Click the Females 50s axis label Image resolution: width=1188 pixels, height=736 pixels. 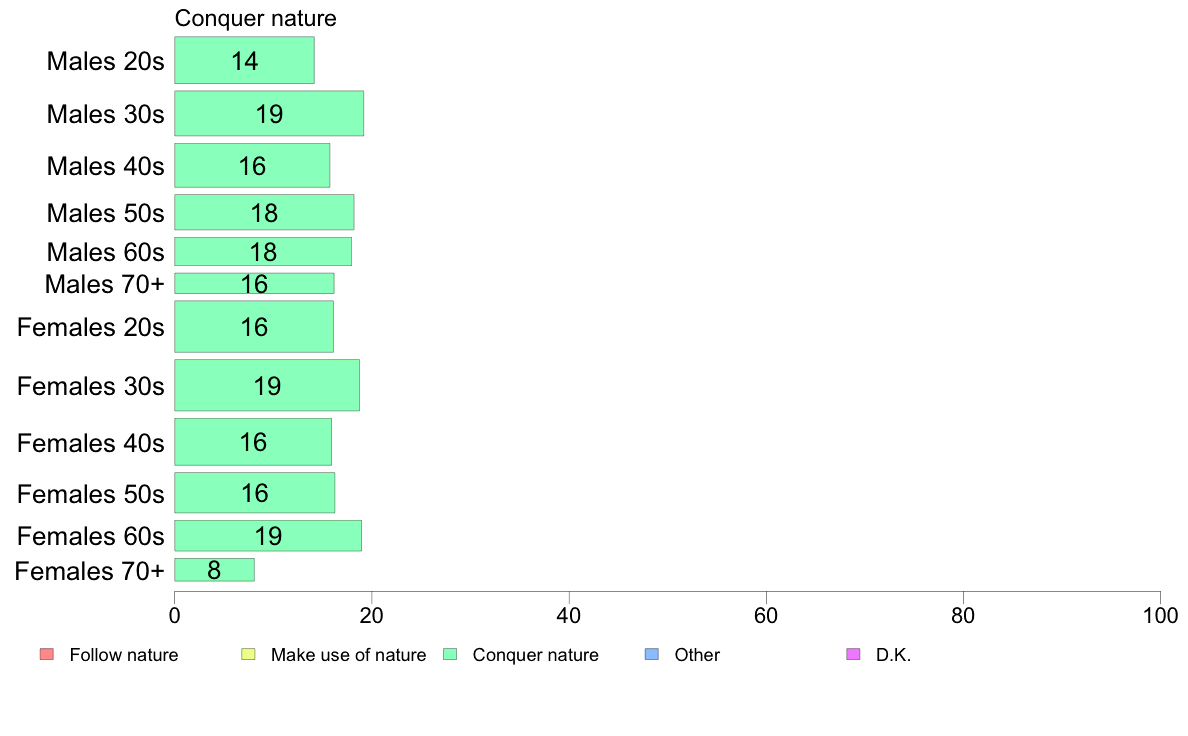tap(90, 493)
